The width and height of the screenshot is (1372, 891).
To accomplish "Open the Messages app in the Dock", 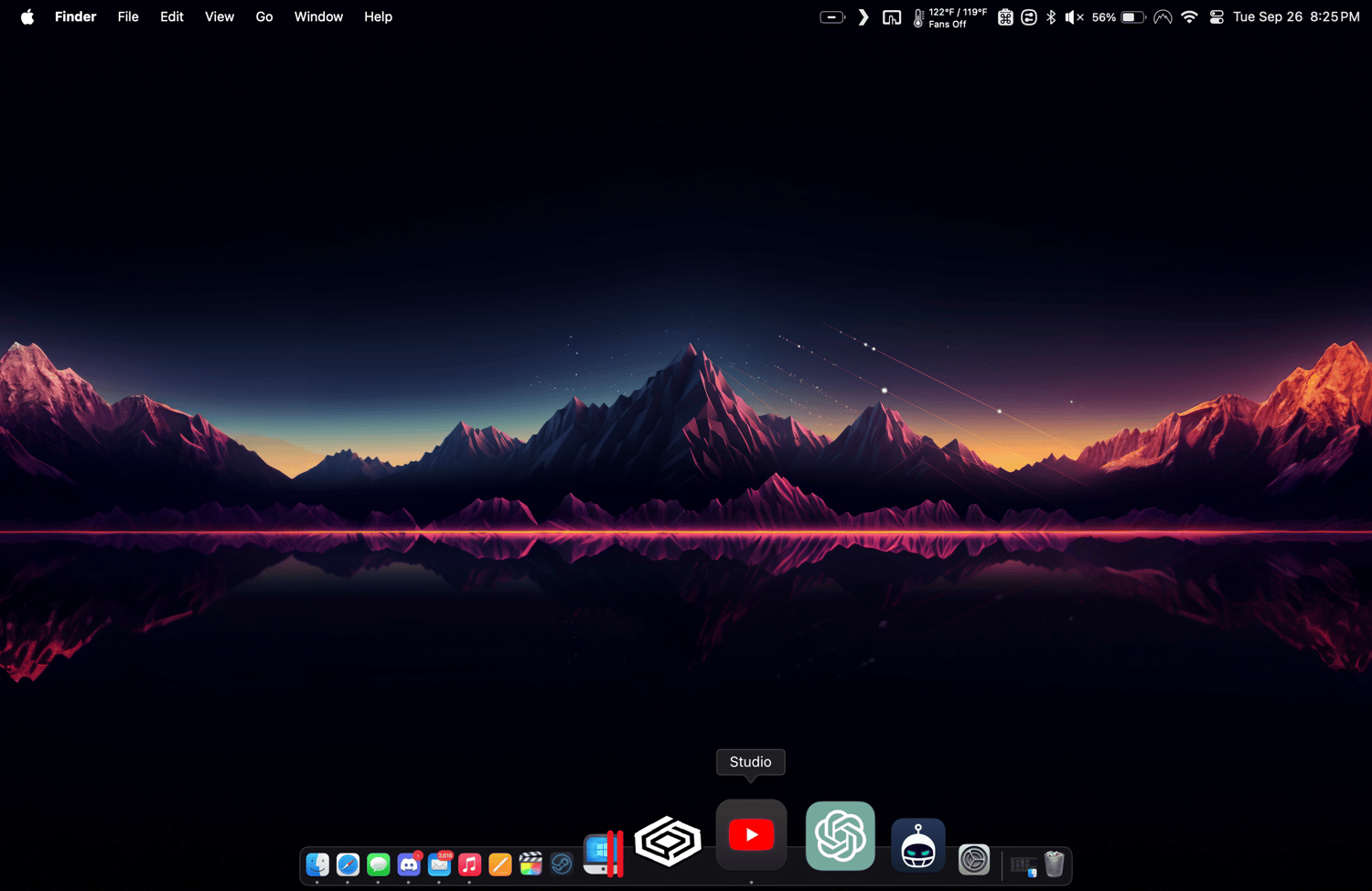I will (378, 864).
